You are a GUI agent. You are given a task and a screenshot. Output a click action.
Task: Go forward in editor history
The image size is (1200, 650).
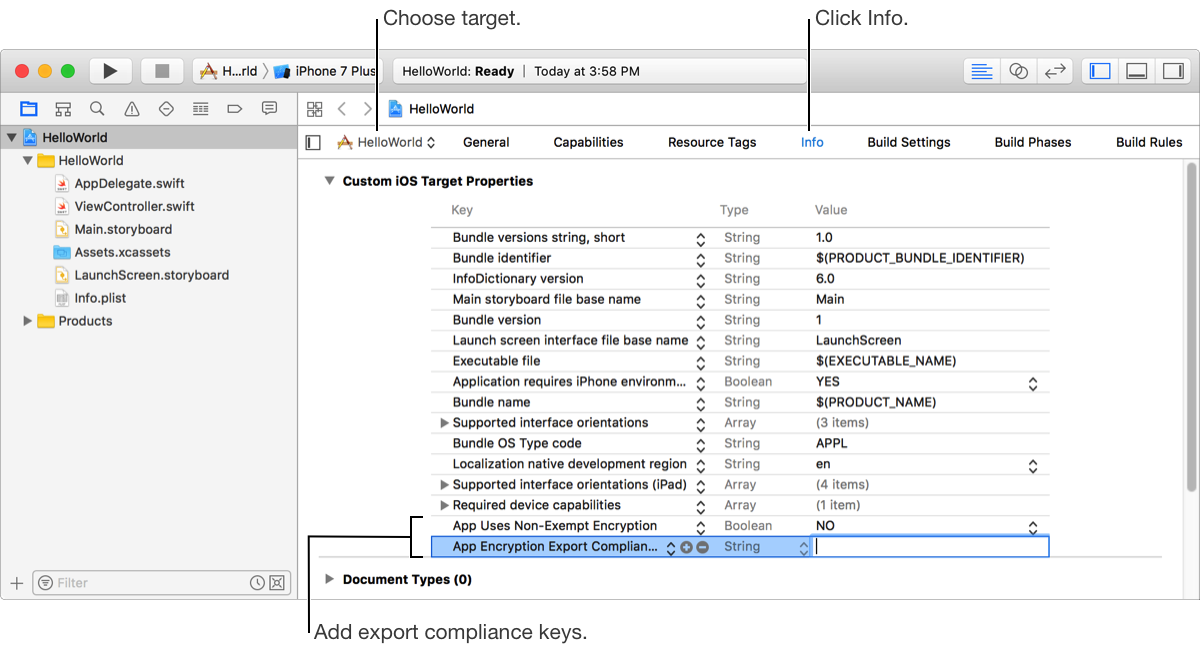coord(368,109)
